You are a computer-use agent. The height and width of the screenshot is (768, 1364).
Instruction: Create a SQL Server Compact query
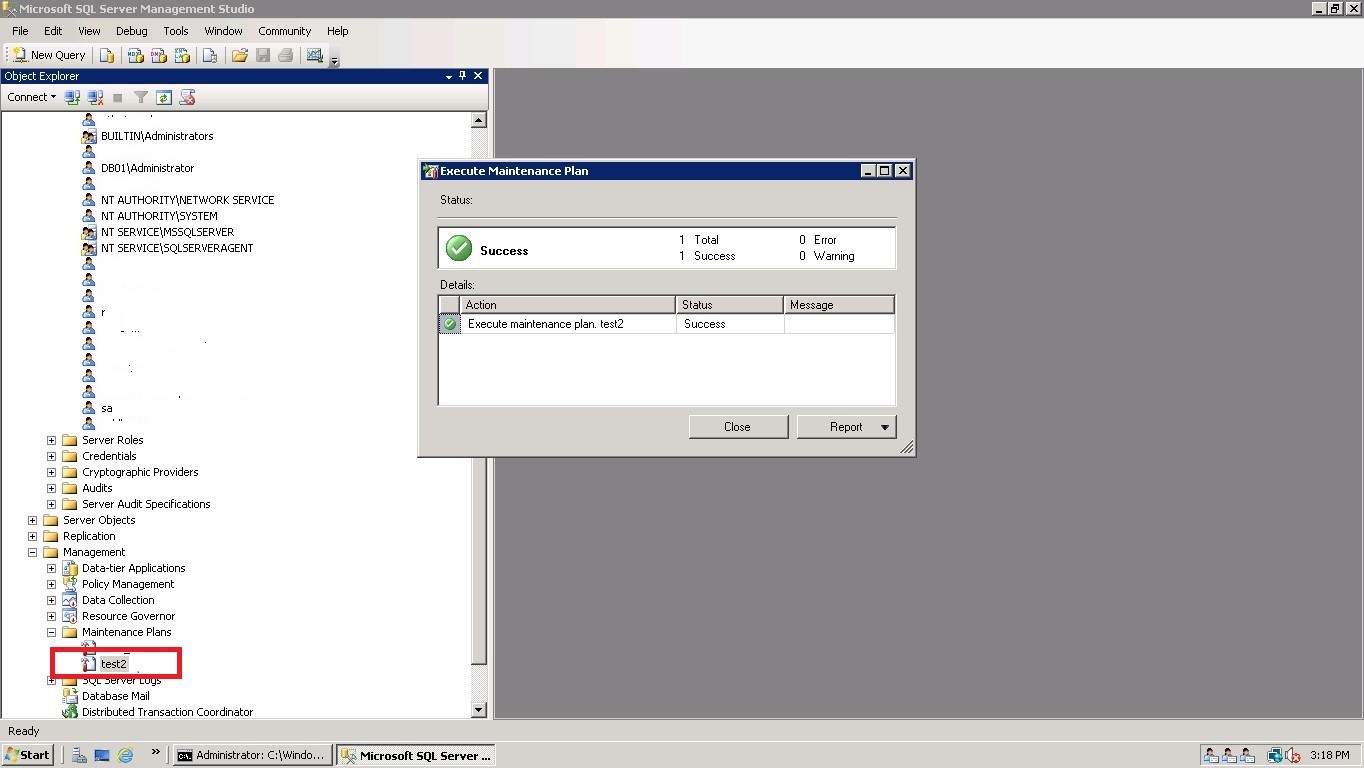209,55
